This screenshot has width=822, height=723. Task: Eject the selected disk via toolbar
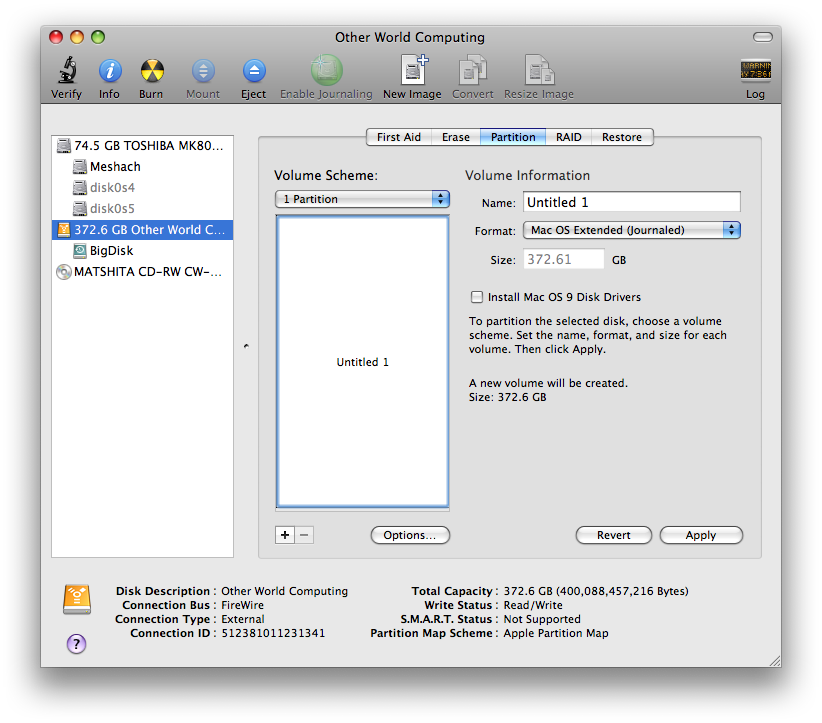tap(254, 71)
